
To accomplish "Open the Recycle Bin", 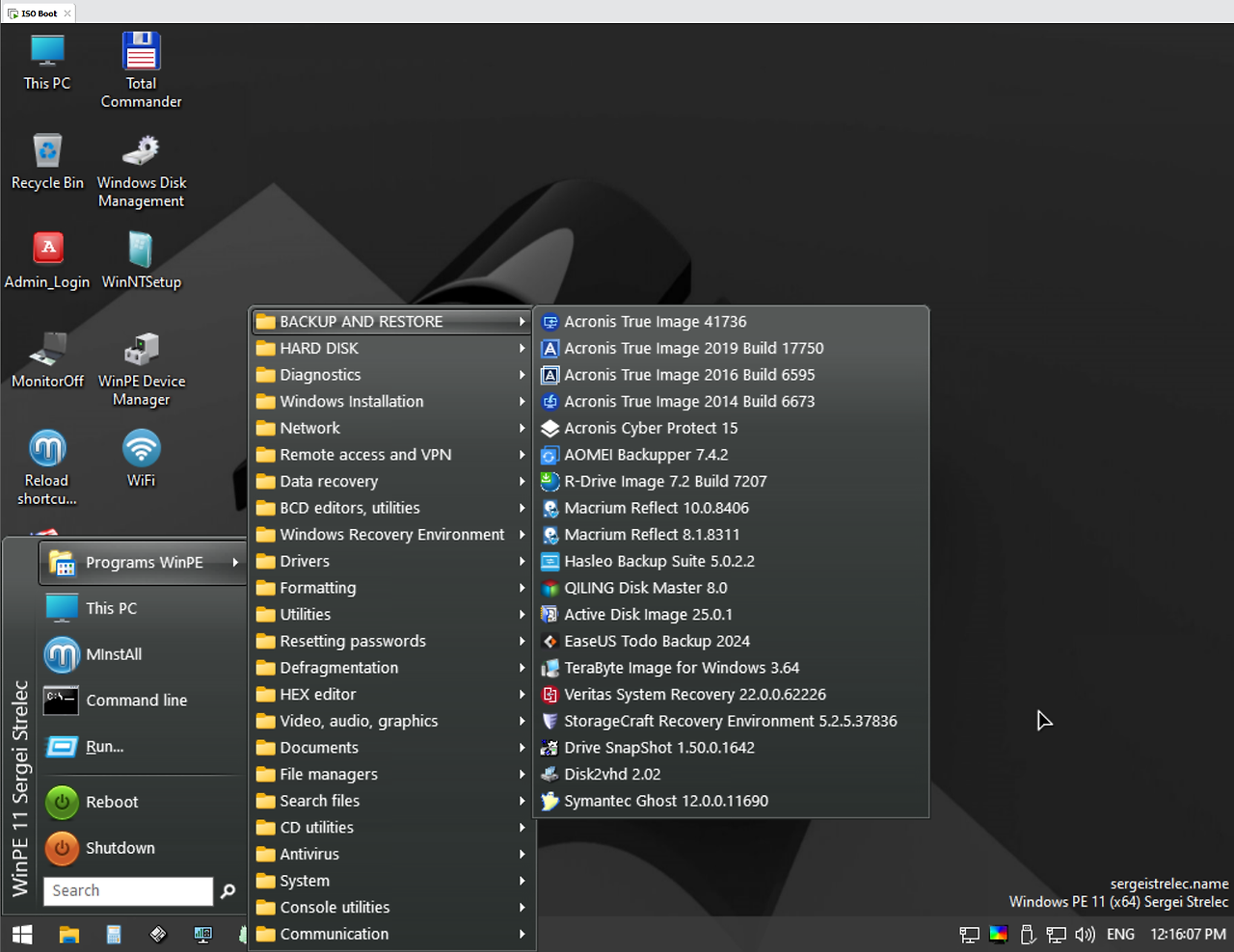I will pyautogui.click(x=47, y=154).
